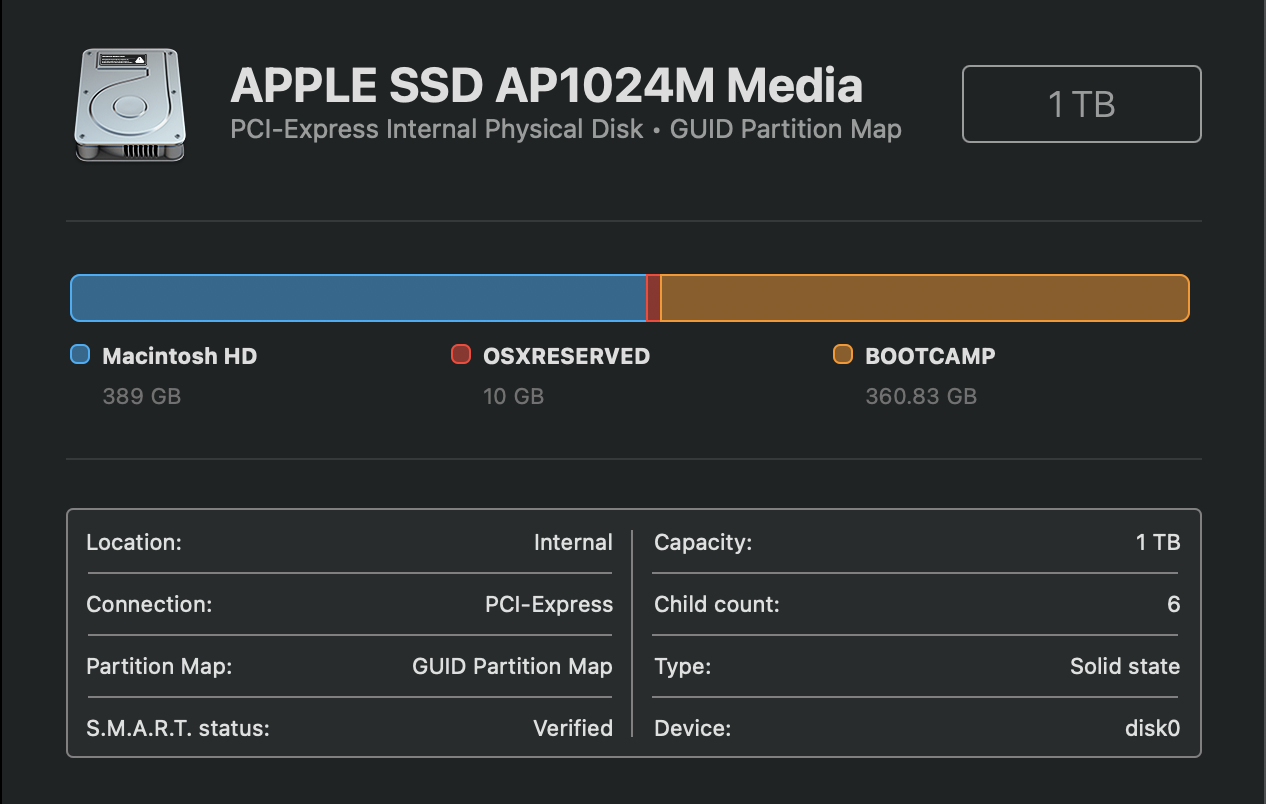
Task: Select the orange BOOTCAMP partition bar segment
Action: point(924,298)
